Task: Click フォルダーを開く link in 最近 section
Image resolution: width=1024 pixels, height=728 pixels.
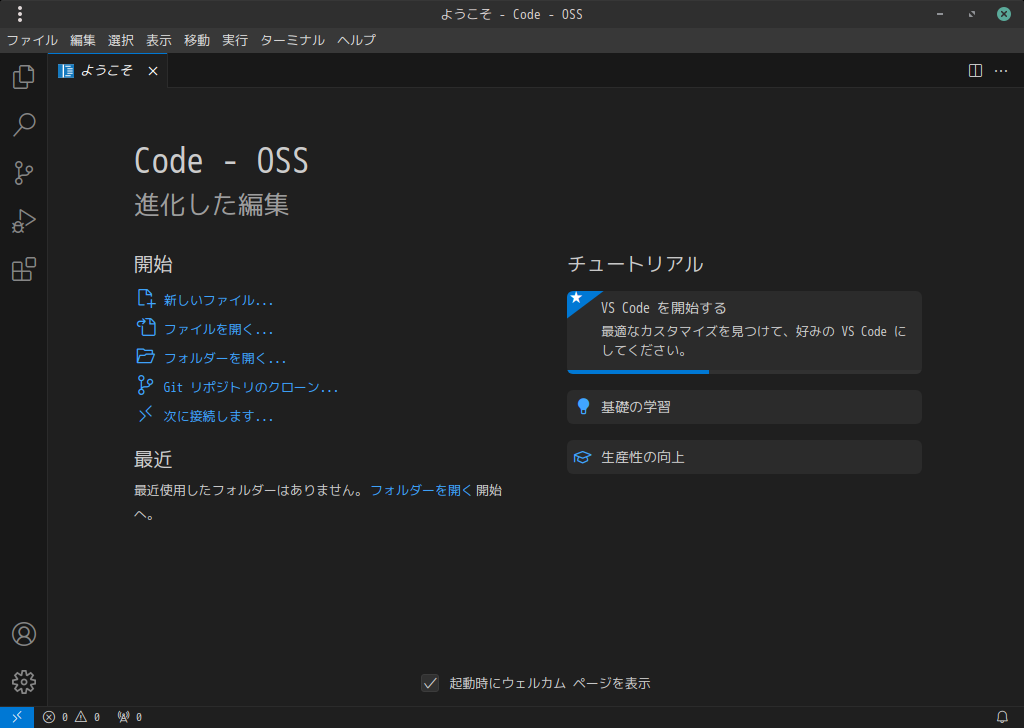Action: [x=421, y=490]
